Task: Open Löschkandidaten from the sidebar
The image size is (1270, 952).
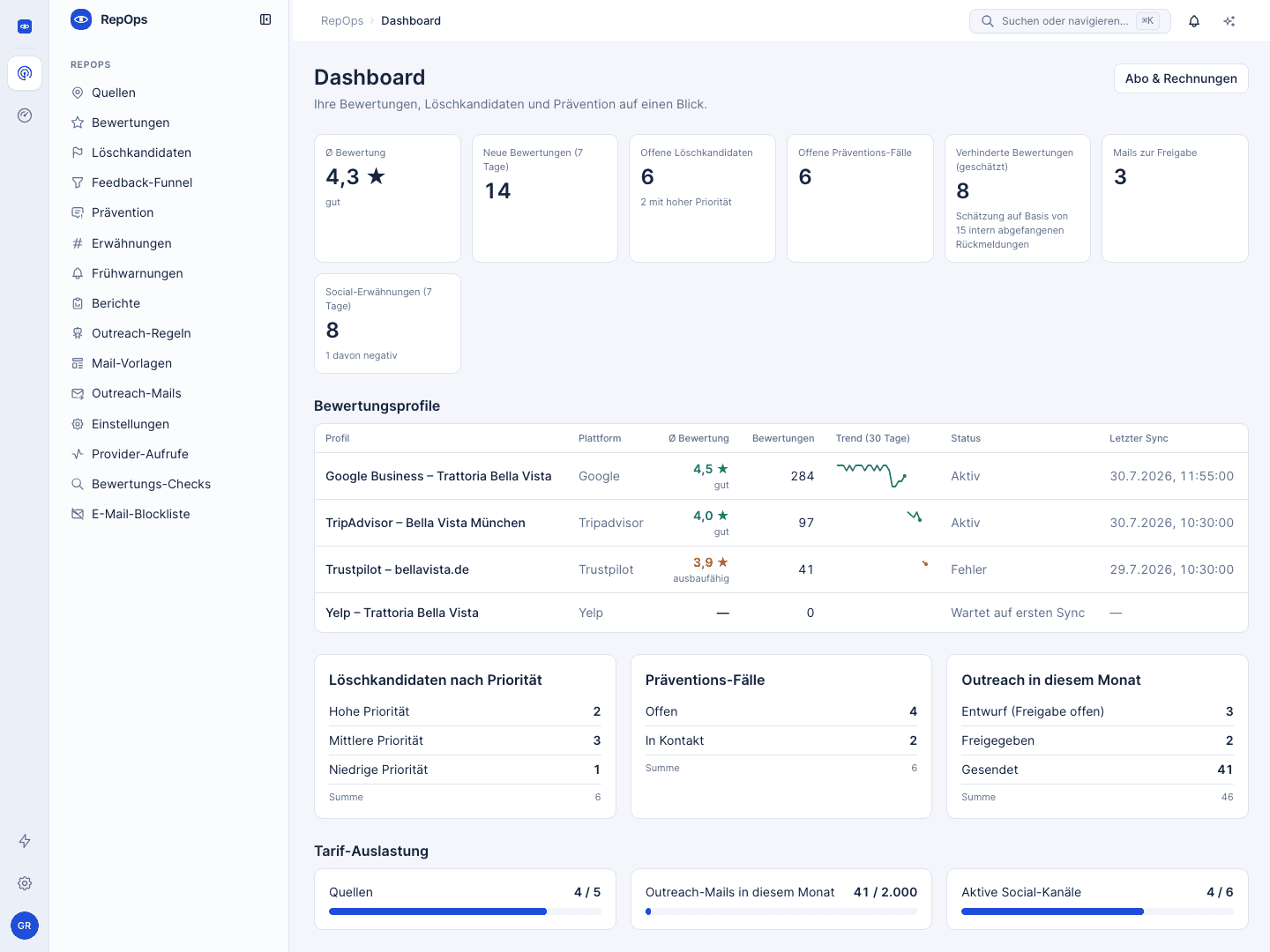Action: click(x=169, y=152)
